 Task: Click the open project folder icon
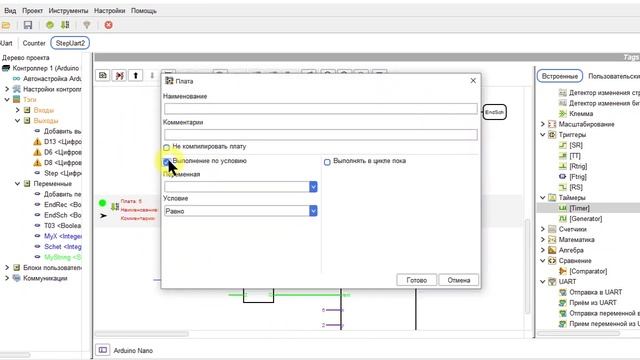pos(6,25)
